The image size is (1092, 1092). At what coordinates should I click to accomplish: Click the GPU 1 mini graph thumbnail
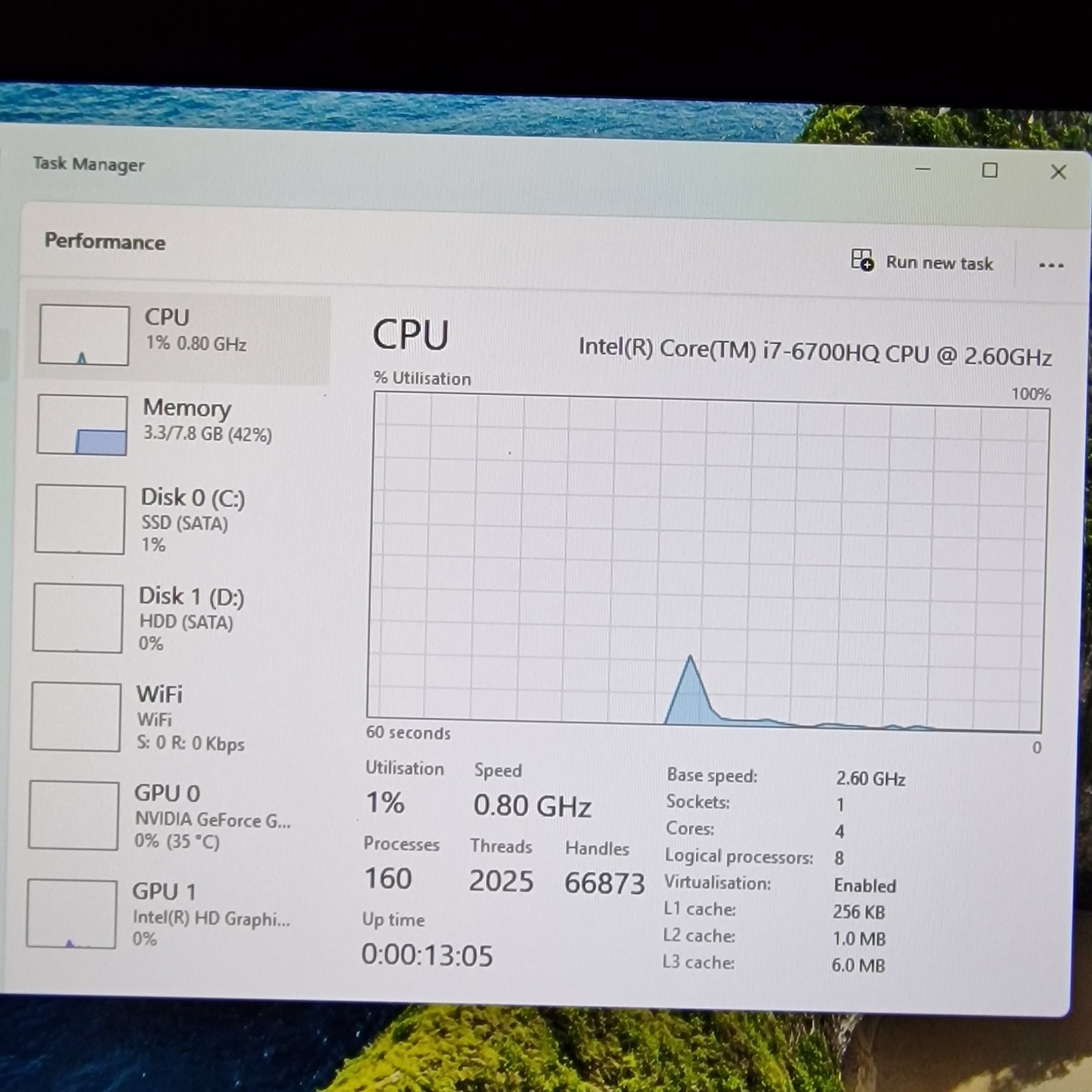click(72, 914)
